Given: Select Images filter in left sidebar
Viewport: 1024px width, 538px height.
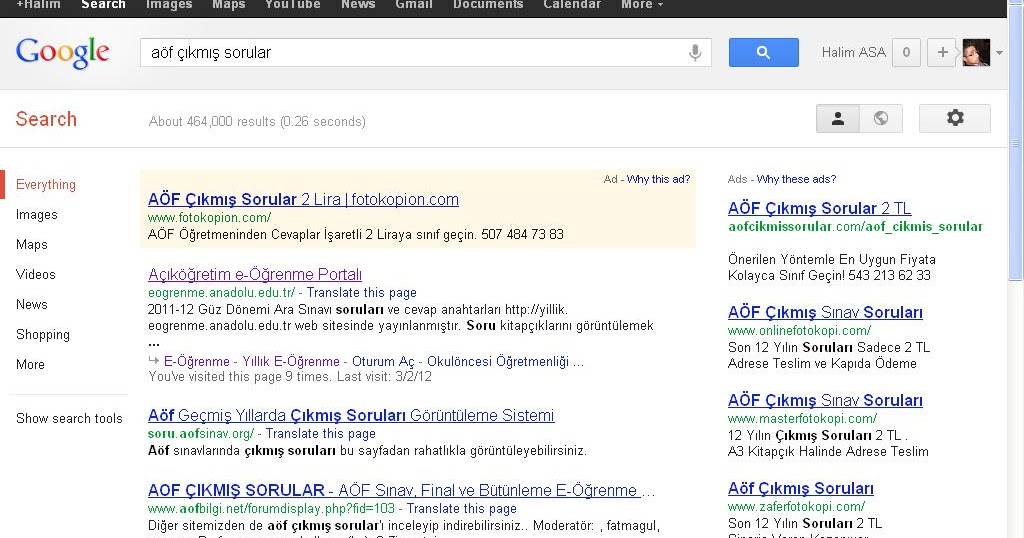Looking at the screenshot, I should tap(37, 215).
